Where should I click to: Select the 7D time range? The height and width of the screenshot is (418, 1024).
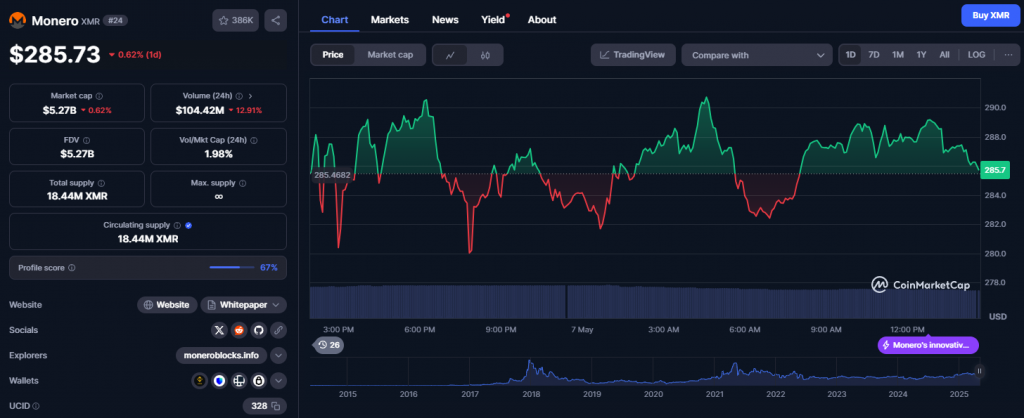(874, 55)
